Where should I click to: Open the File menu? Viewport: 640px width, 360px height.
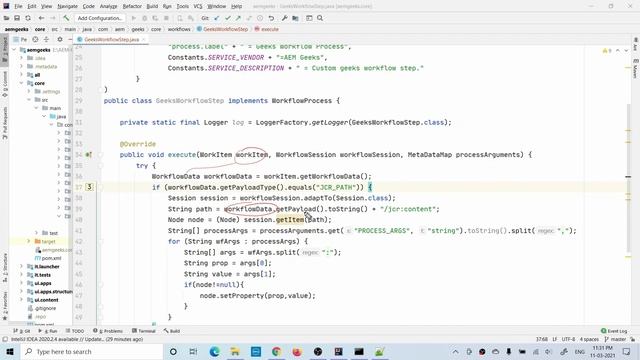point(18,7)
